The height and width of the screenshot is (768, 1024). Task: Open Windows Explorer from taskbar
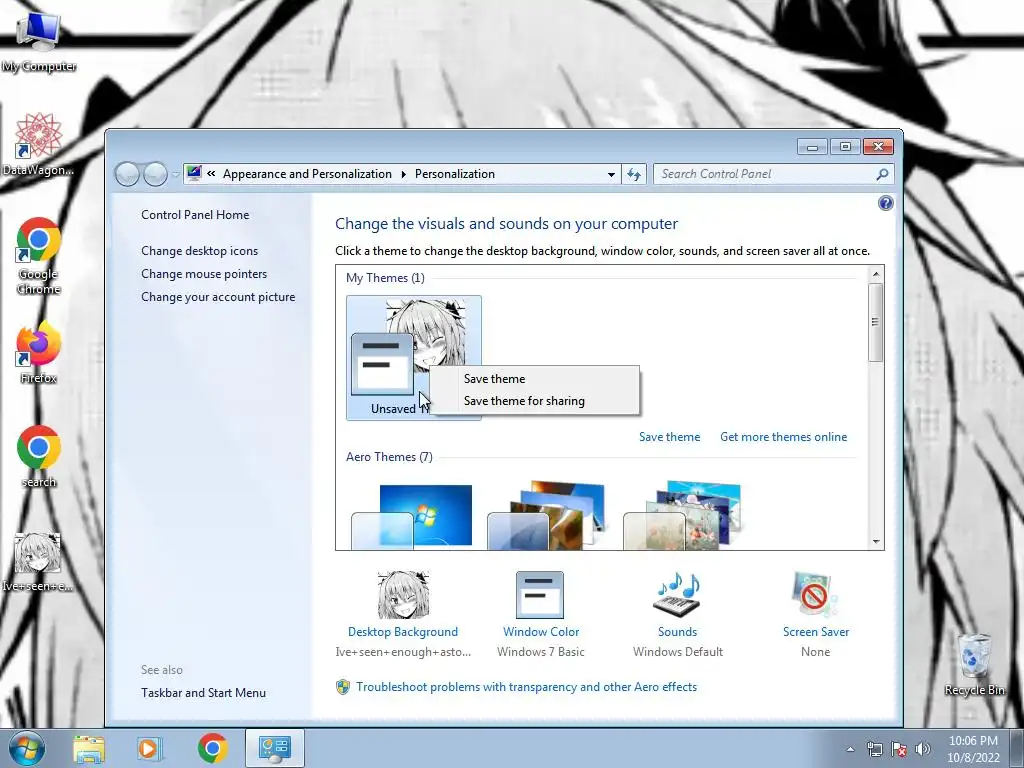(89, 748)
